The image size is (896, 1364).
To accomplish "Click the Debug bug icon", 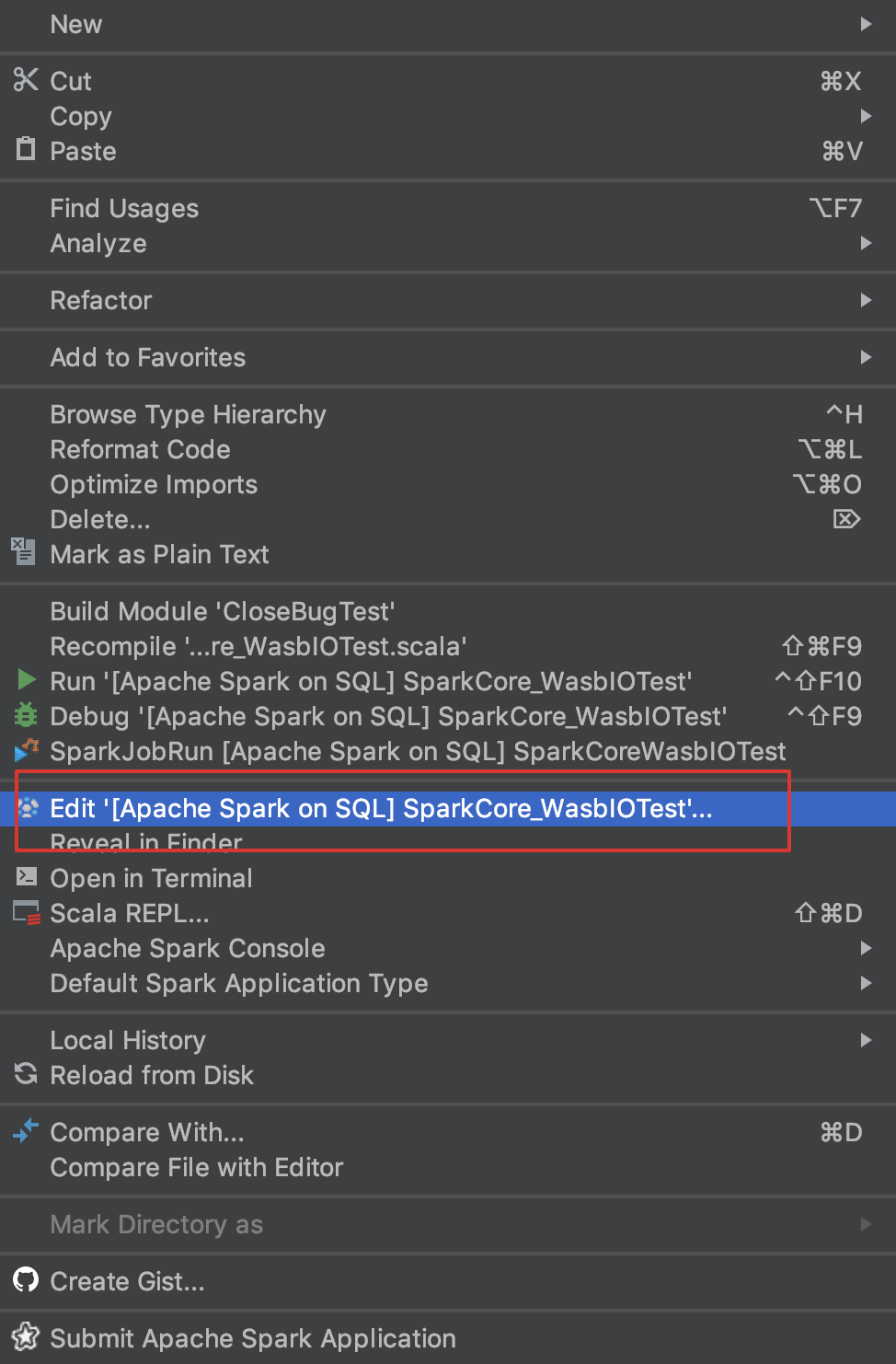I will 25,716.
